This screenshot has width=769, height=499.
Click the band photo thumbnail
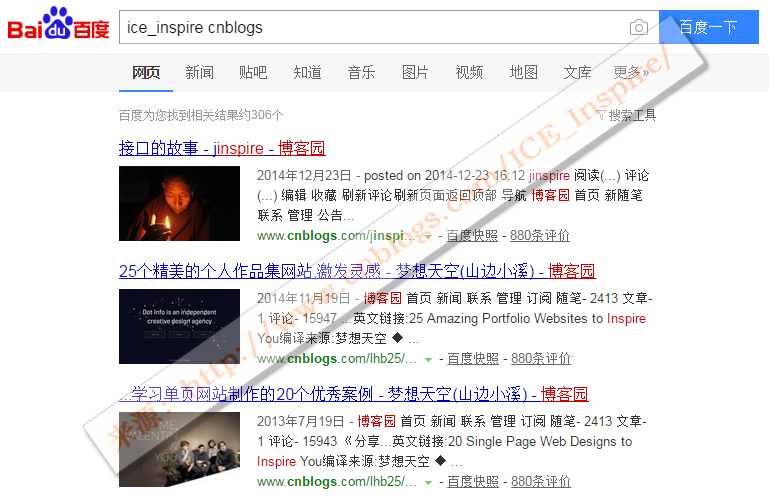point(179,449)
